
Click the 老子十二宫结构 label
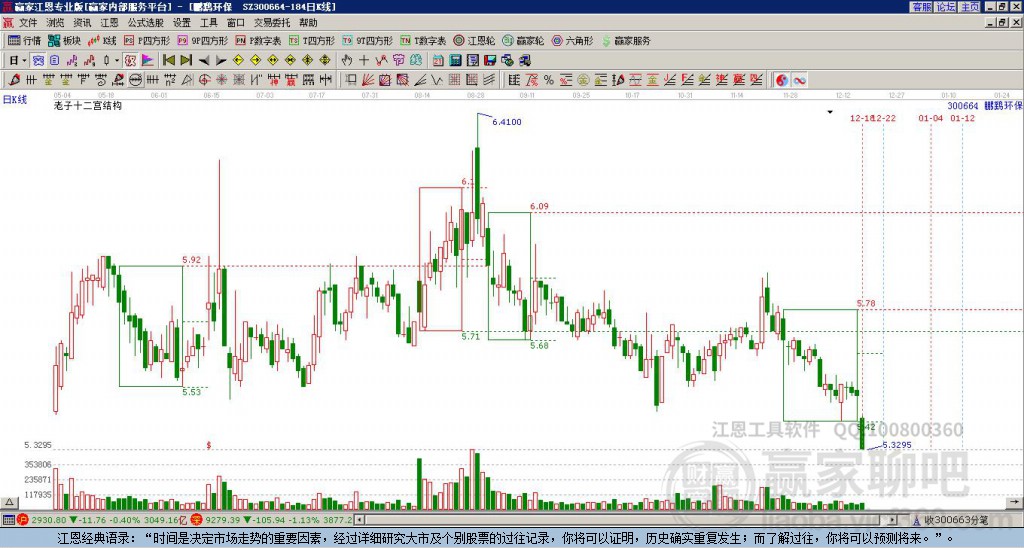point(88,105)
